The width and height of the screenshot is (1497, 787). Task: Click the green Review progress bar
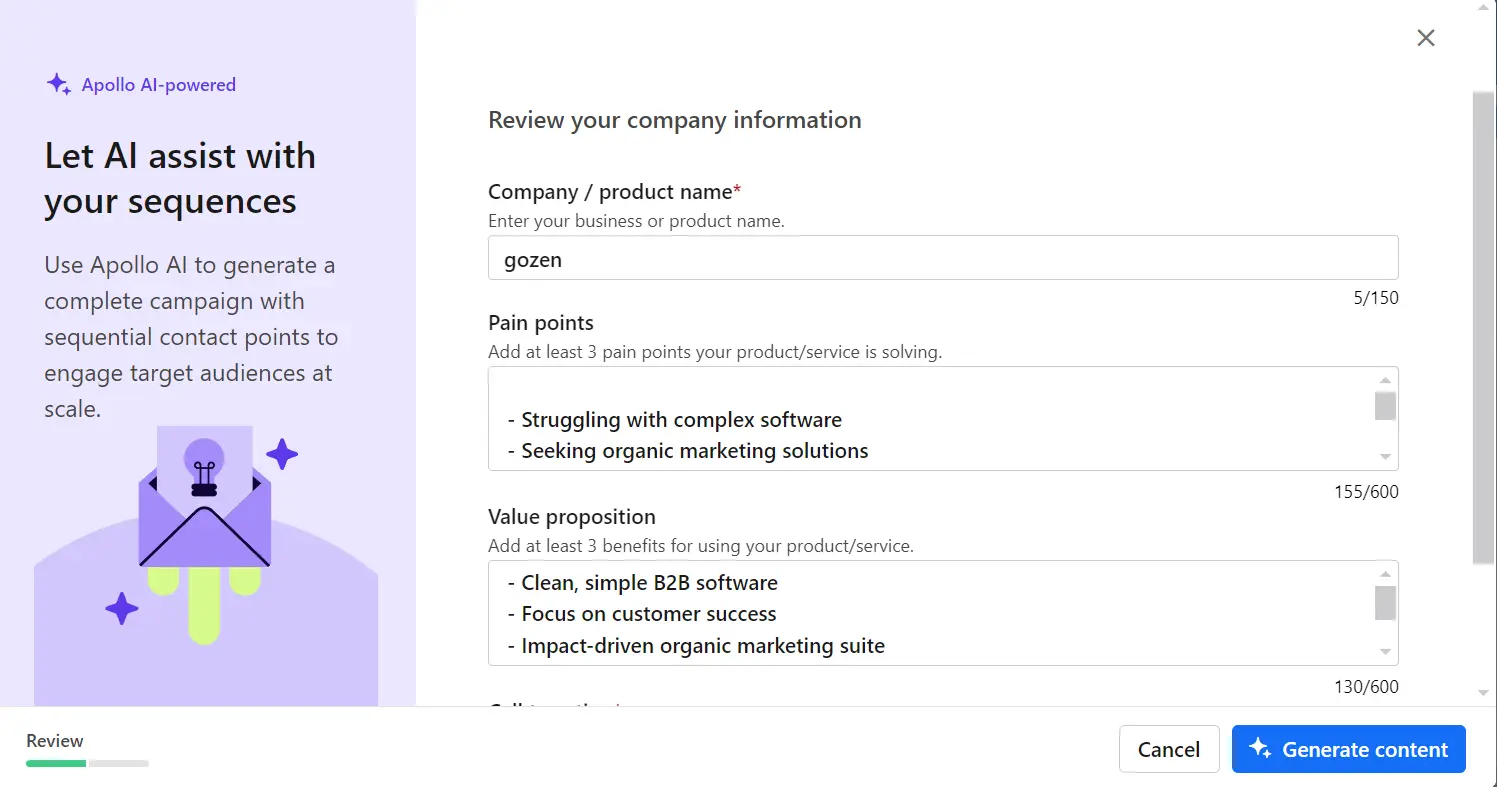tap(56, 763)
